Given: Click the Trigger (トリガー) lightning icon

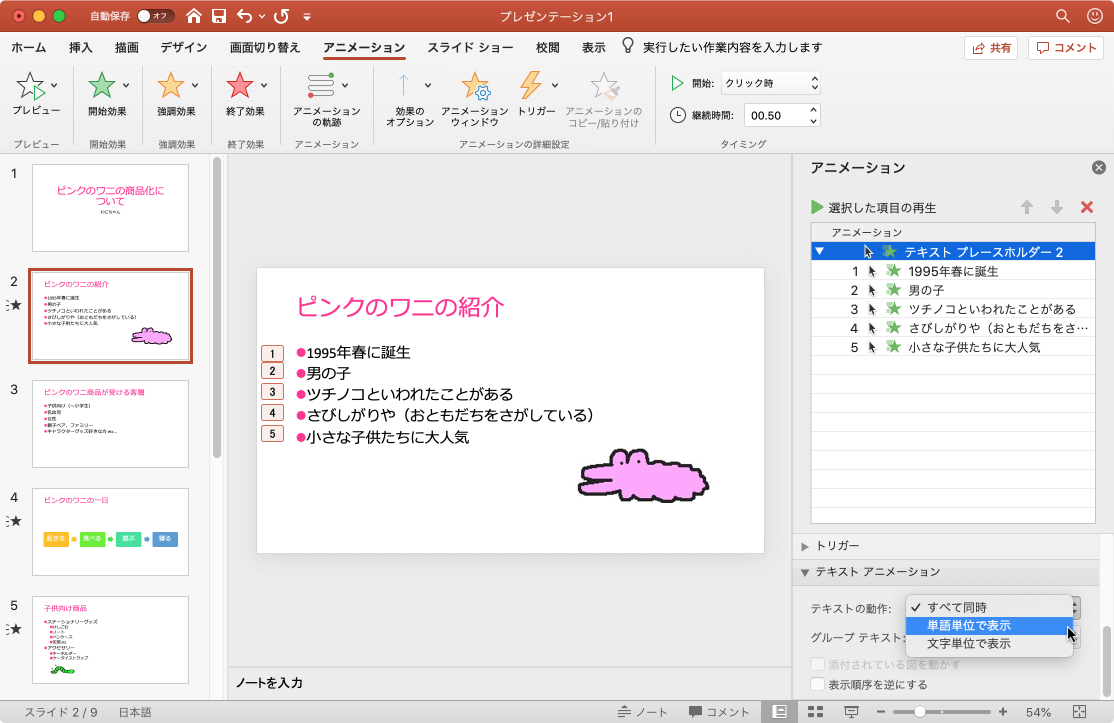Looking at the screenshot, I should coord(531,88).
